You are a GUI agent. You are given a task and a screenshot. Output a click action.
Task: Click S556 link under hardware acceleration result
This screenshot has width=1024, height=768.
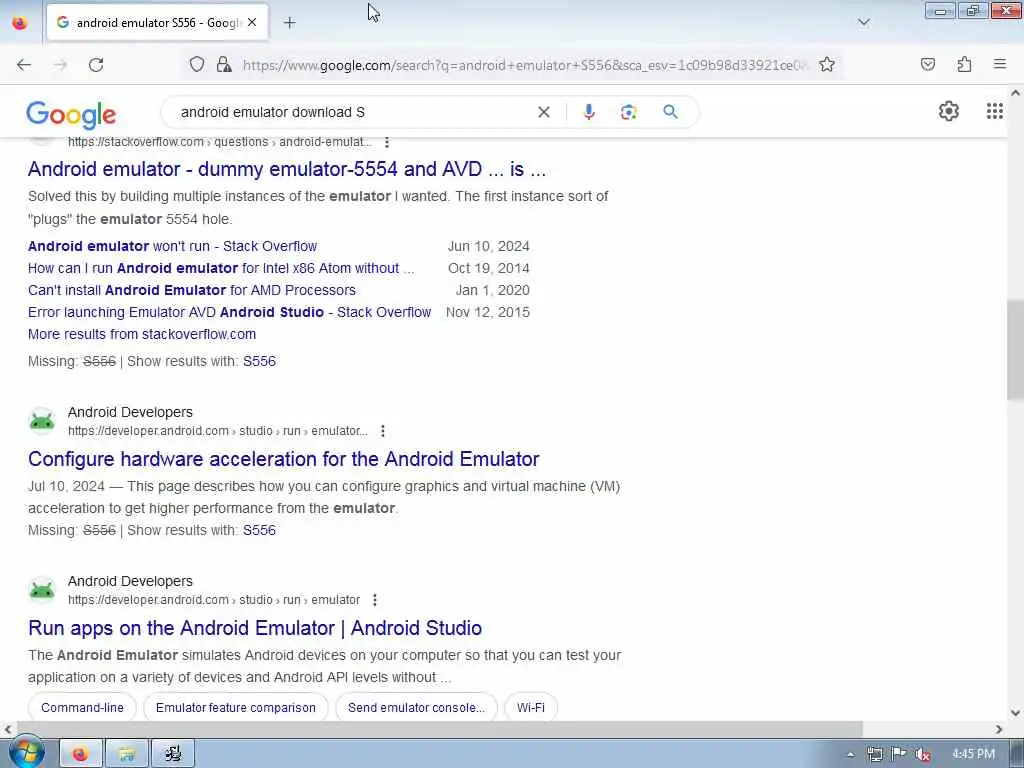(259, 530)
